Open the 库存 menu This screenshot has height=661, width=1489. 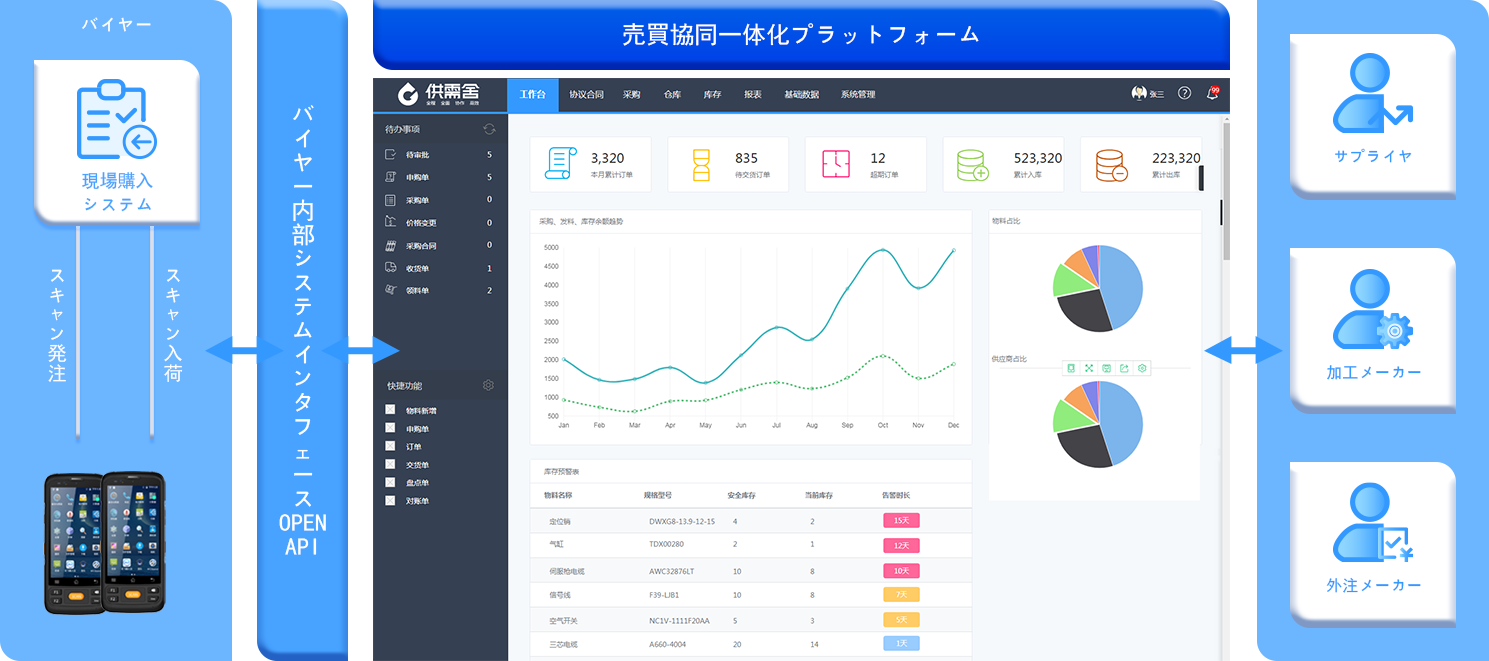(x=712, y=94)
